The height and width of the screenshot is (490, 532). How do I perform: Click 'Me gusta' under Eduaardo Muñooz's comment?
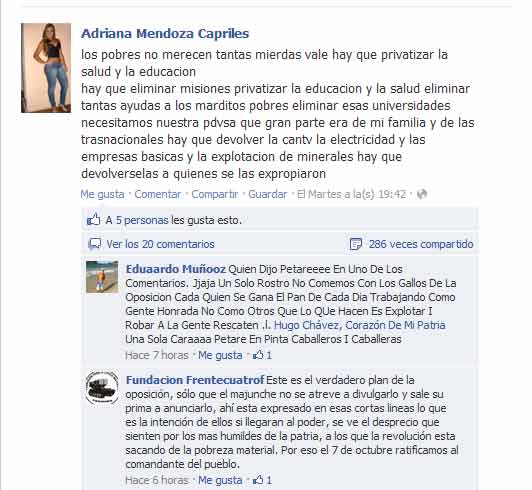(220, 355)
